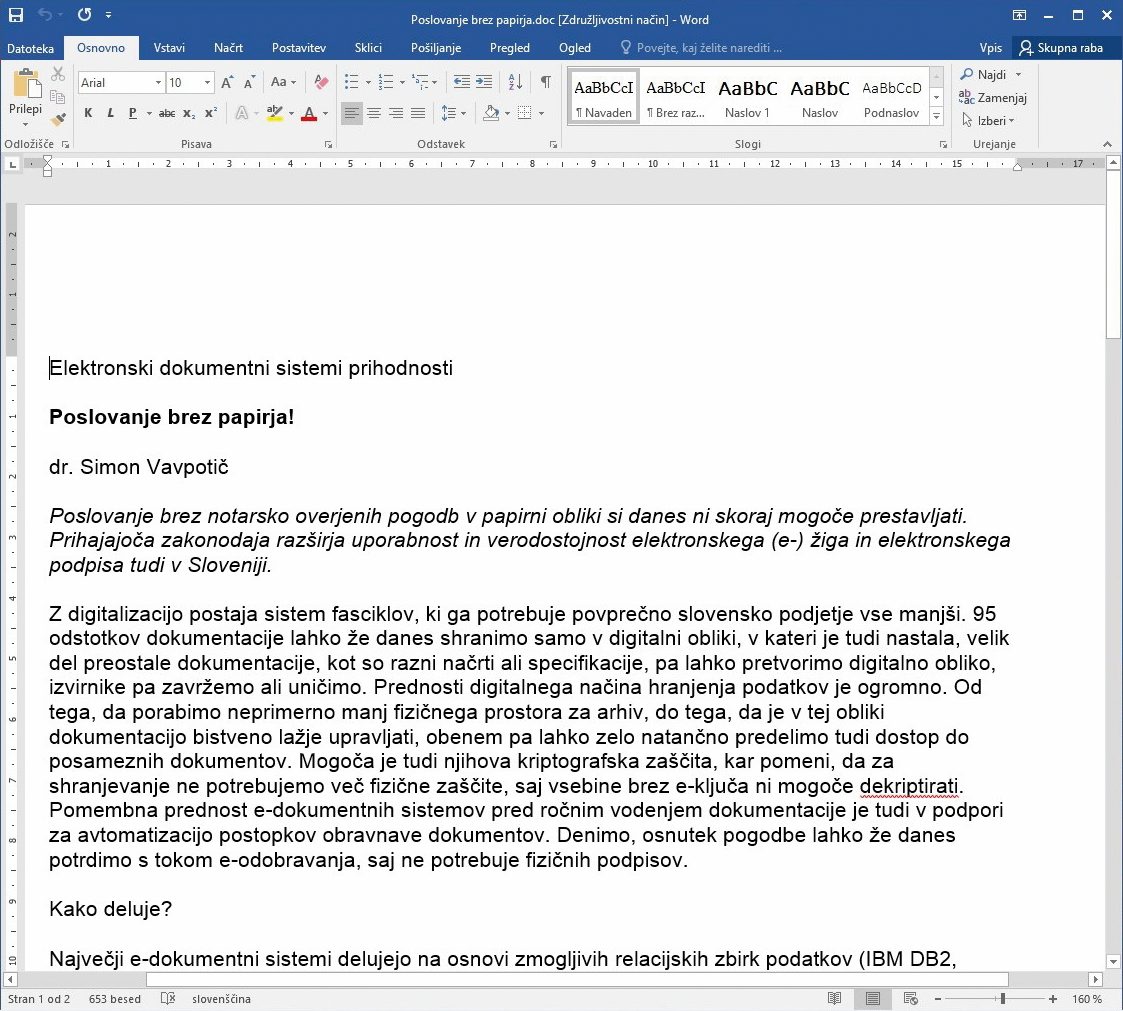Viewport: 1123px width, 1011px height.
Task: Toggle superscript formatting
Action: point(211,113)
